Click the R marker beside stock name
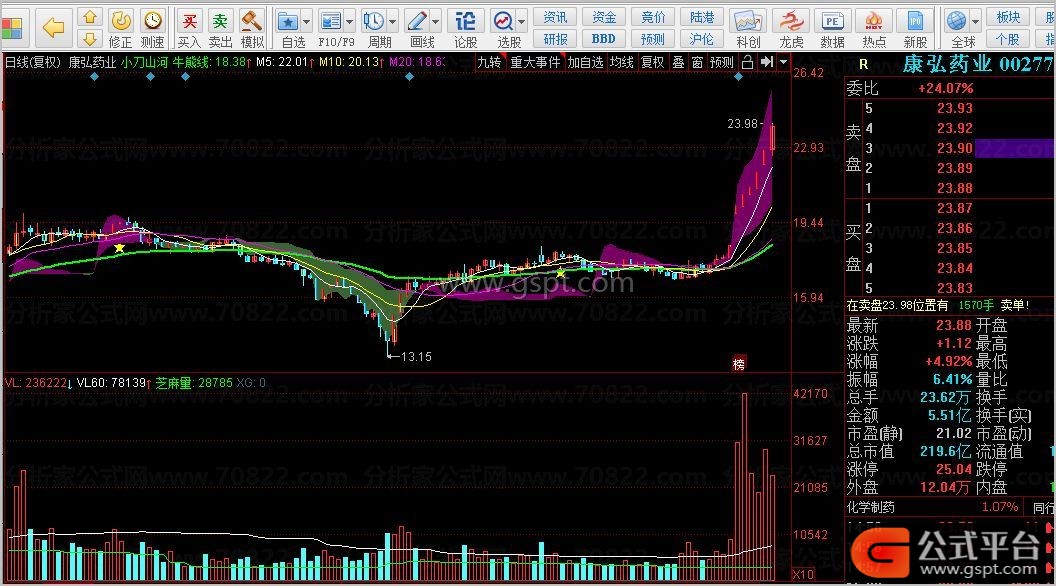The width and height of the screenshot is (1056, 586). (x=864, y=65)
